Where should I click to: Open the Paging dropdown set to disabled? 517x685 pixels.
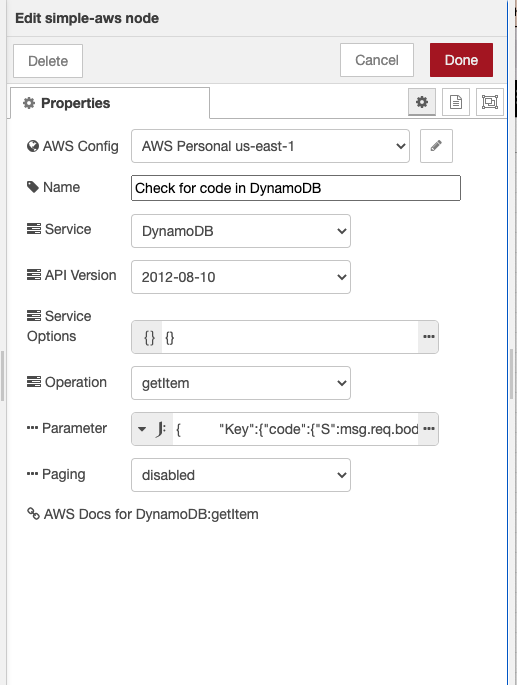tap(241, 475)
